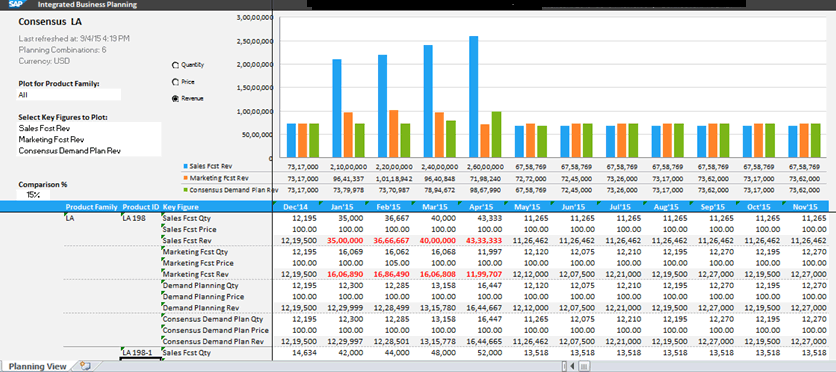Image resolution: width=836 pixels, height=372 pixels.
Task: Select the Consensus Demand Plan Price row label
Action: (x=215, y=330)
